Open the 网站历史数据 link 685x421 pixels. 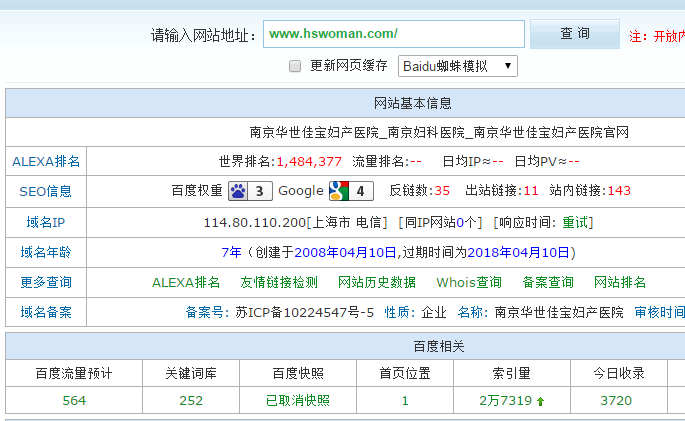tap(377, 282)
